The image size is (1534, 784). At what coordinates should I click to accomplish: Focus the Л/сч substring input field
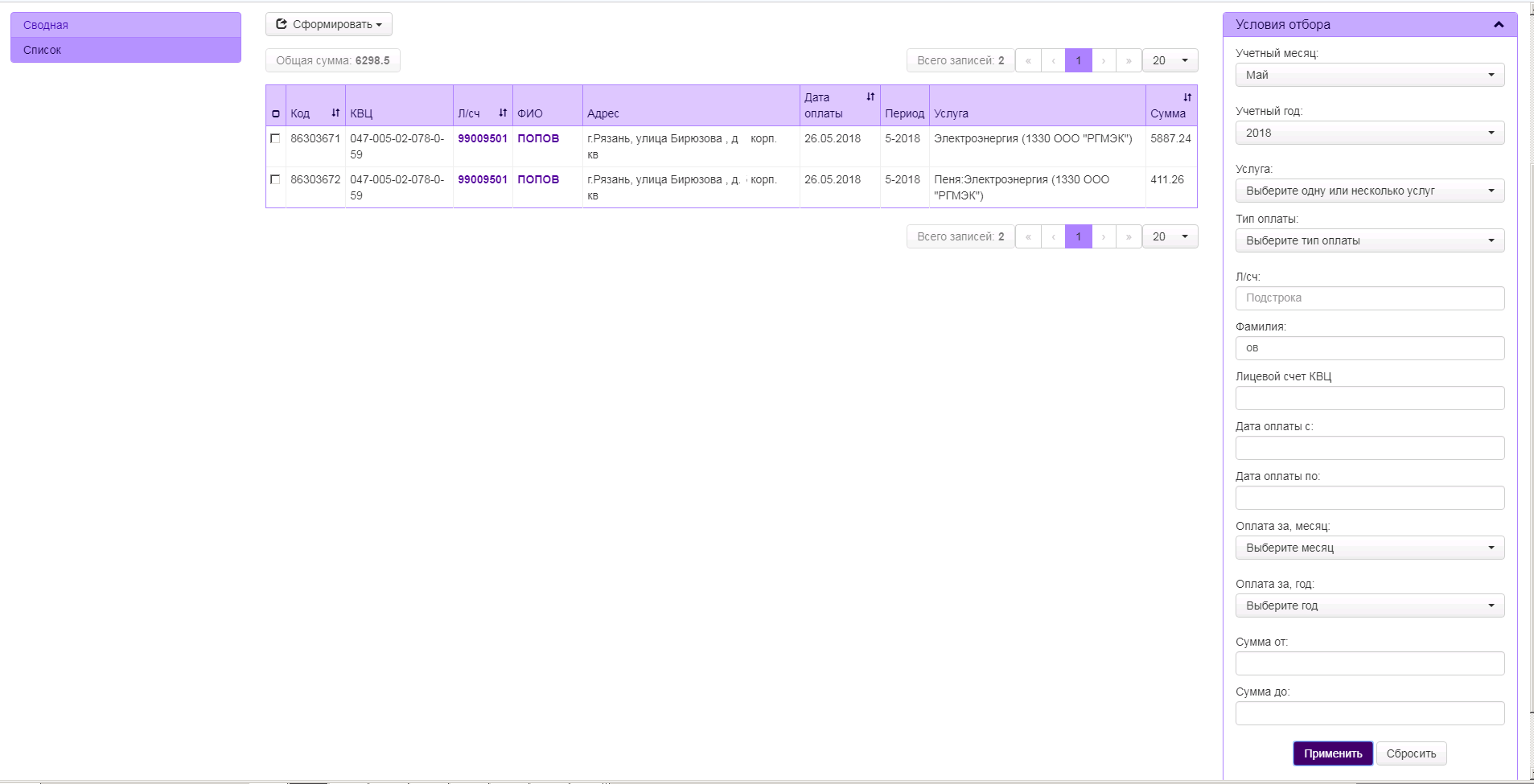point(1370,298)
